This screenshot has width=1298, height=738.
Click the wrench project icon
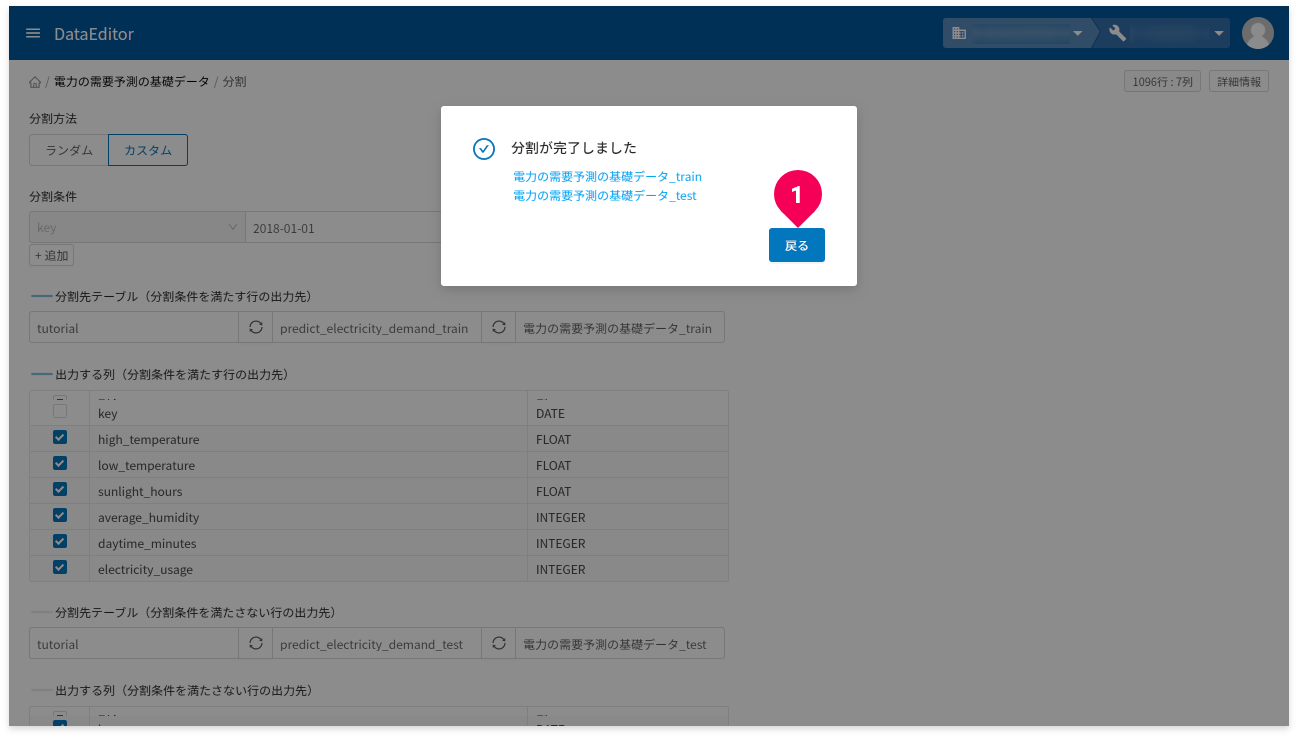click(x=1118, y=33)
